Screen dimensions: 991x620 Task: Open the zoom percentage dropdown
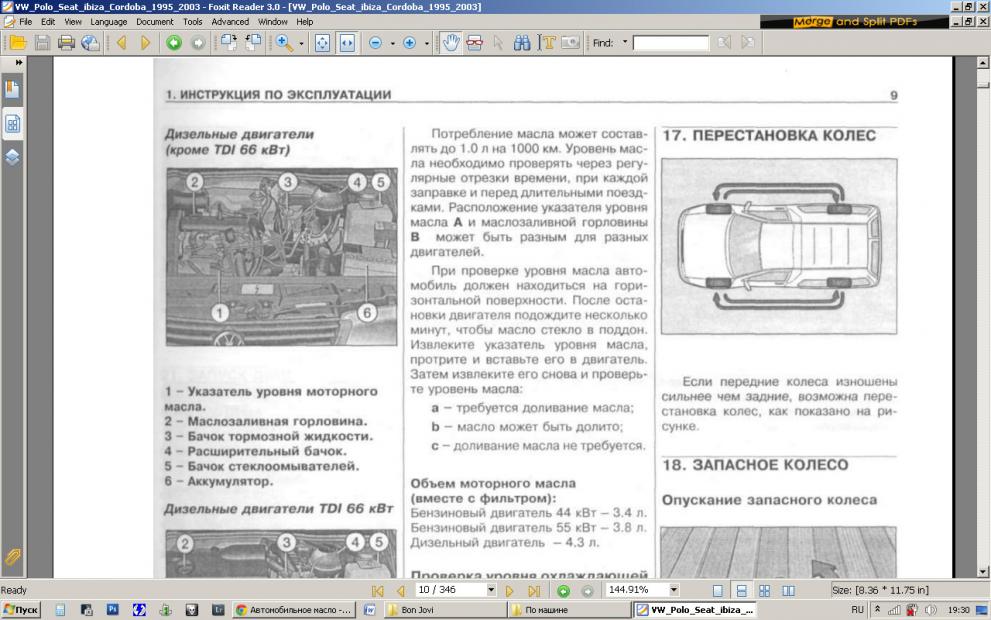673,591
